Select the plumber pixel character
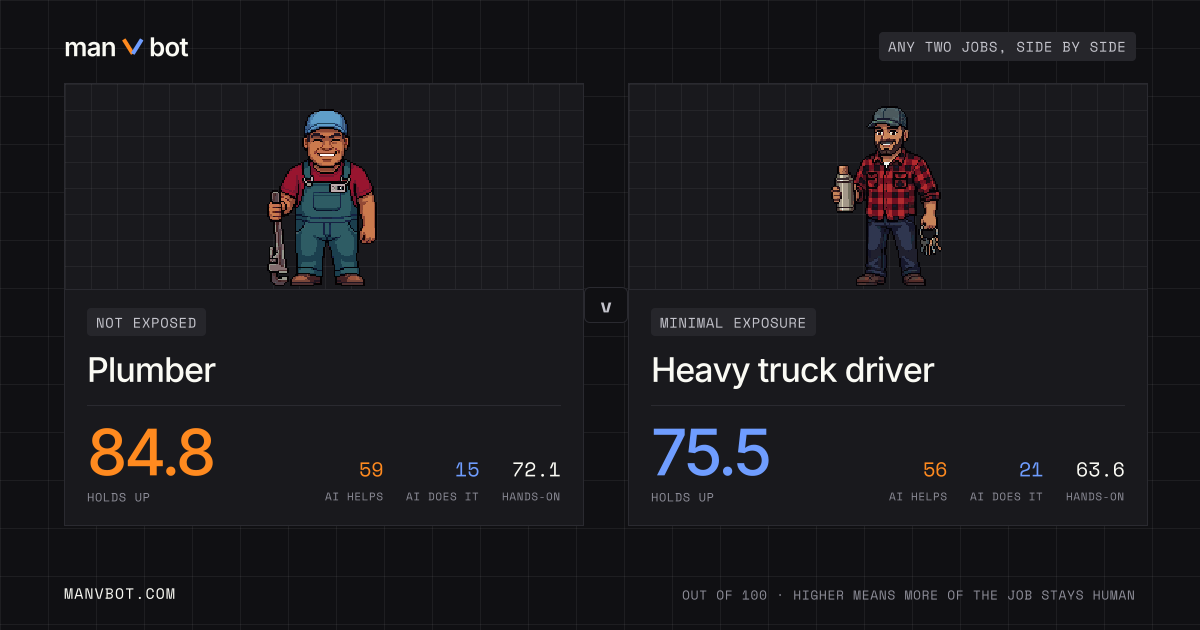 pos(321,197)
